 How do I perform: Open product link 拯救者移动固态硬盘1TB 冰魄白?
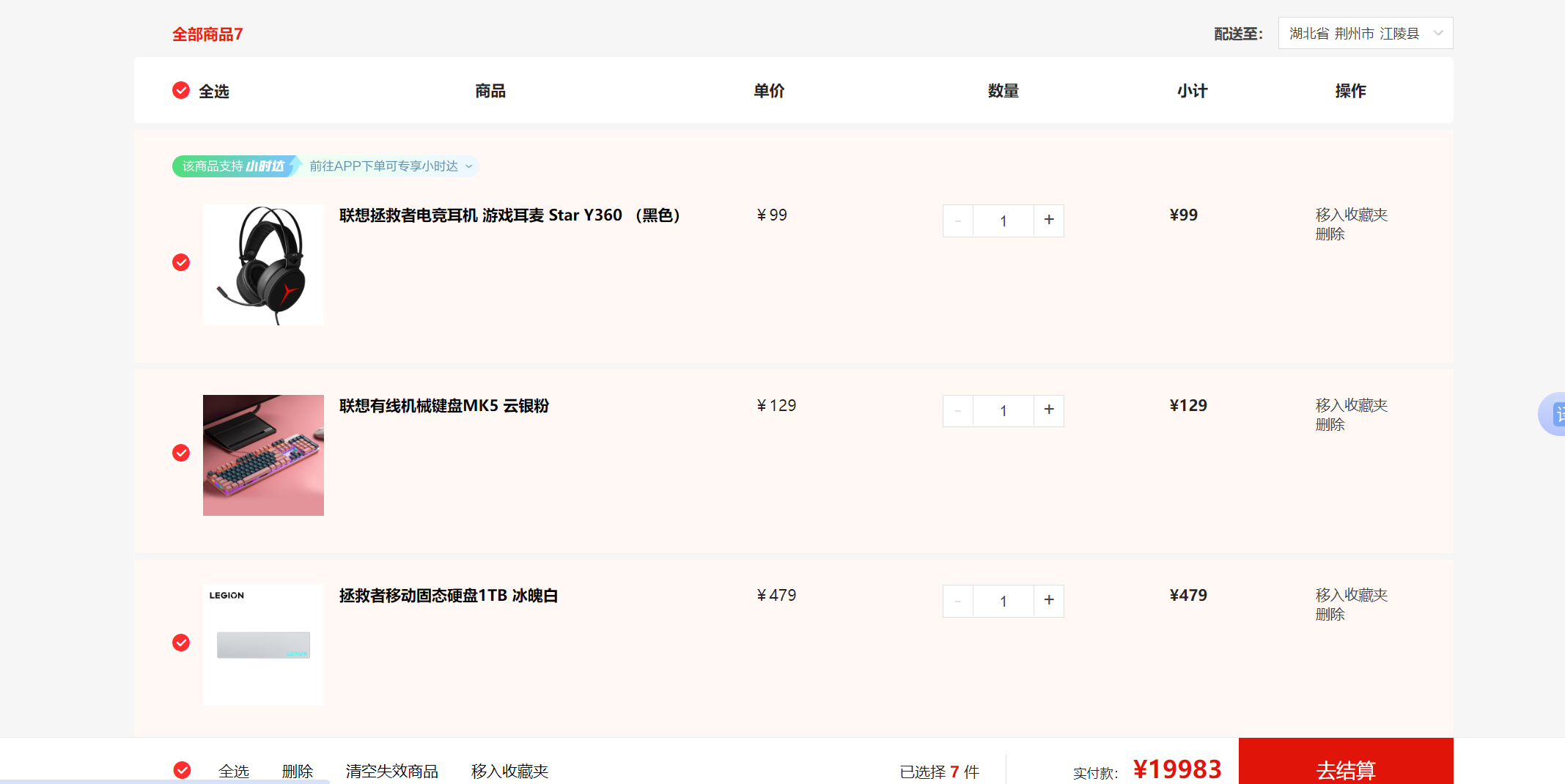[x=449, y=596]
